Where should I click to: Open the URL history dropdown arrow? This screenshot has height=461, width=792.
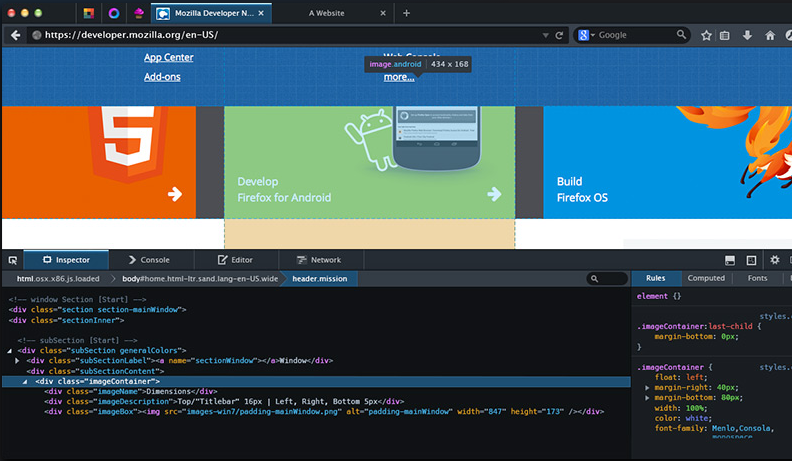click(x=546, y=35)
